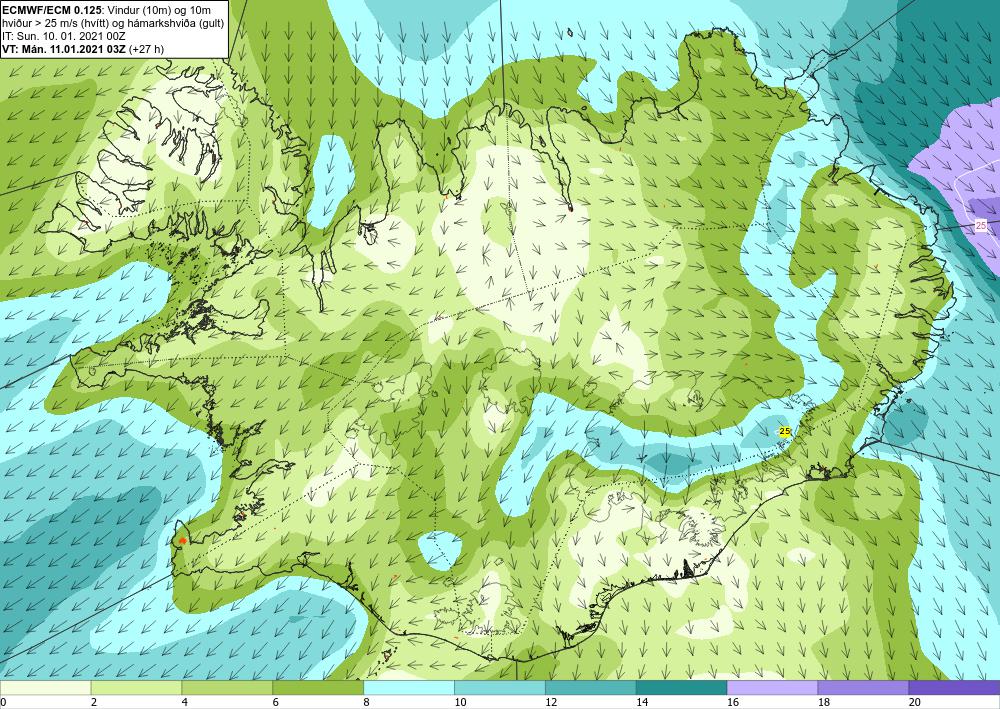Click the '4' value on the scale

[x=184, y=703]
